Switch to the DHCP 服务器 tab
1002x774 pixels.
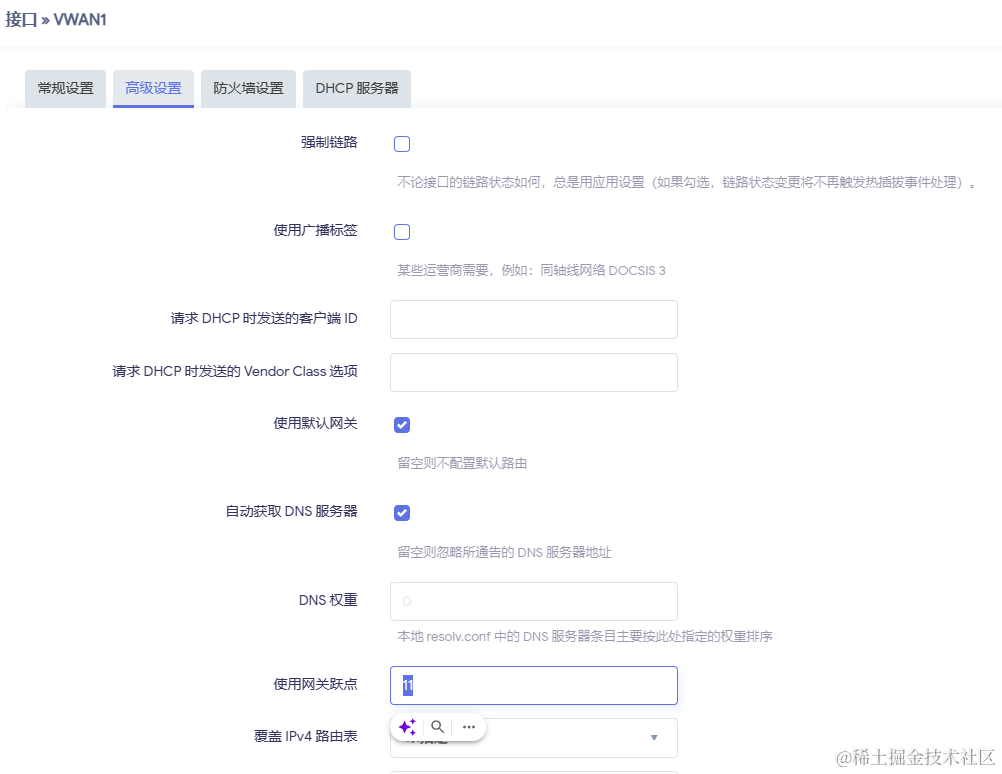pyautogui.click(x=356, y=88)
